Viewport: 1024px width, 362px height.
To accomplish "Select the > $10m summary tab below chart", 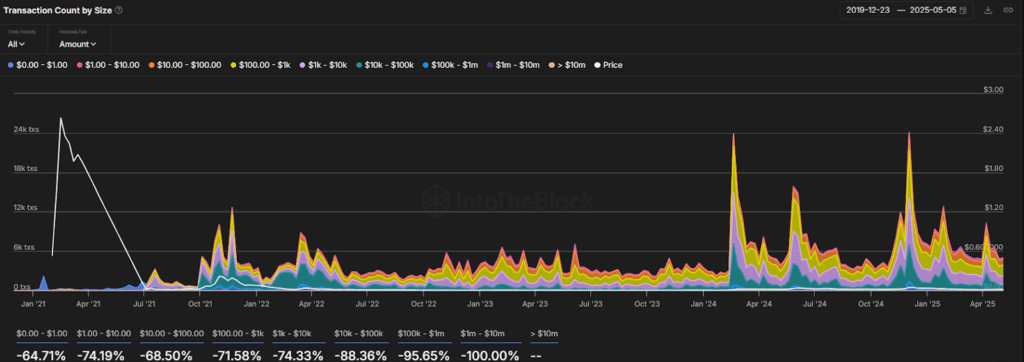I will point(544,334).
